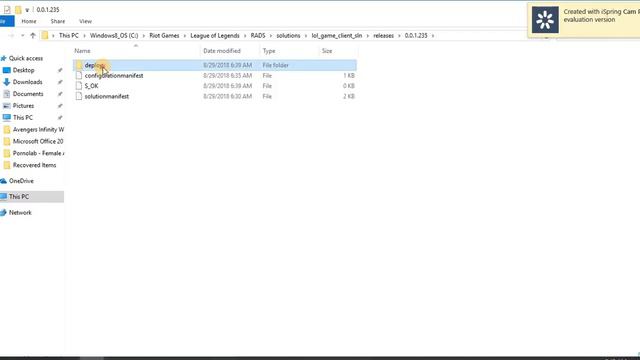Go up one folder level
The image size is (640, 360).
[x=33, y=36]
